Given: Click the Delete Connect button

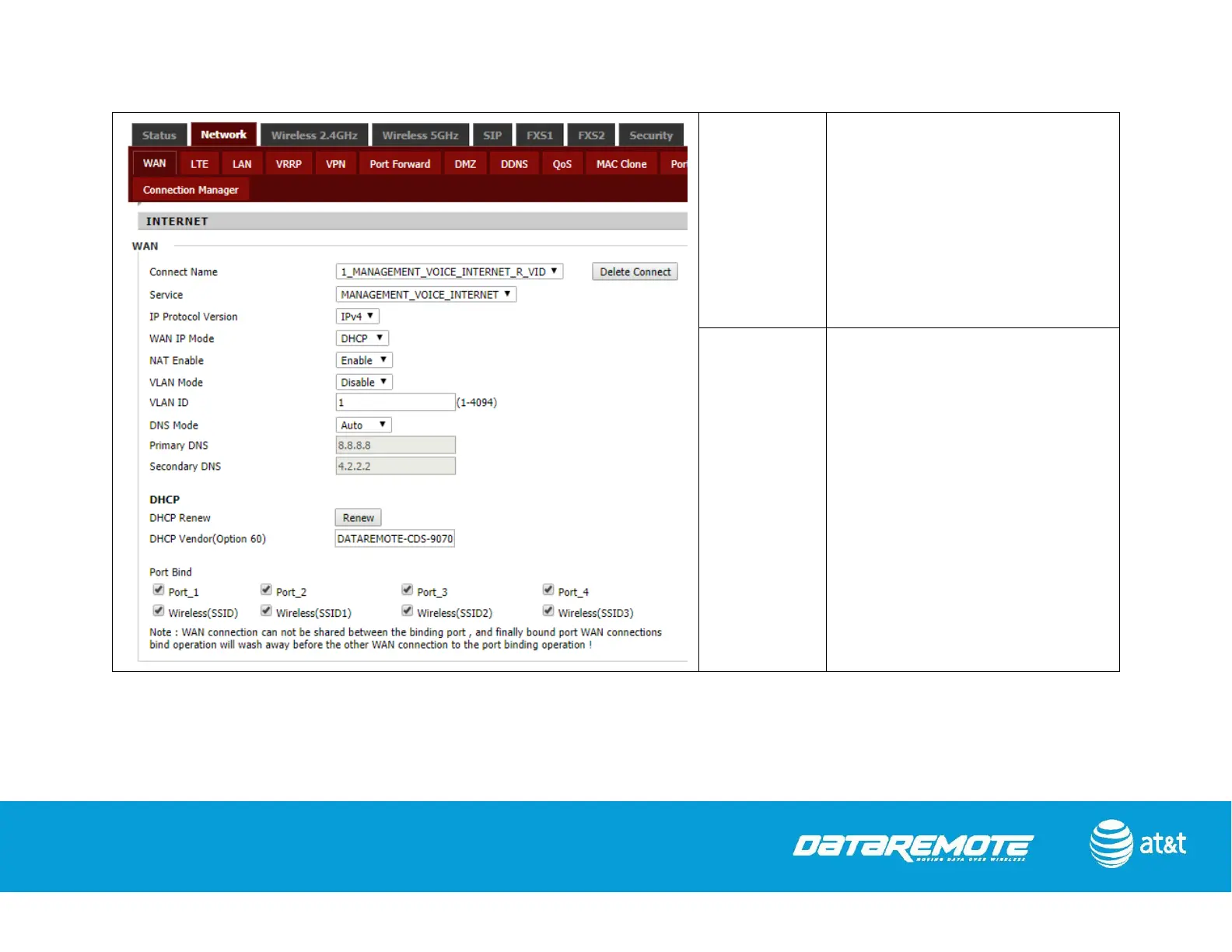Looking at the screenshot, I should click(635, 271).
